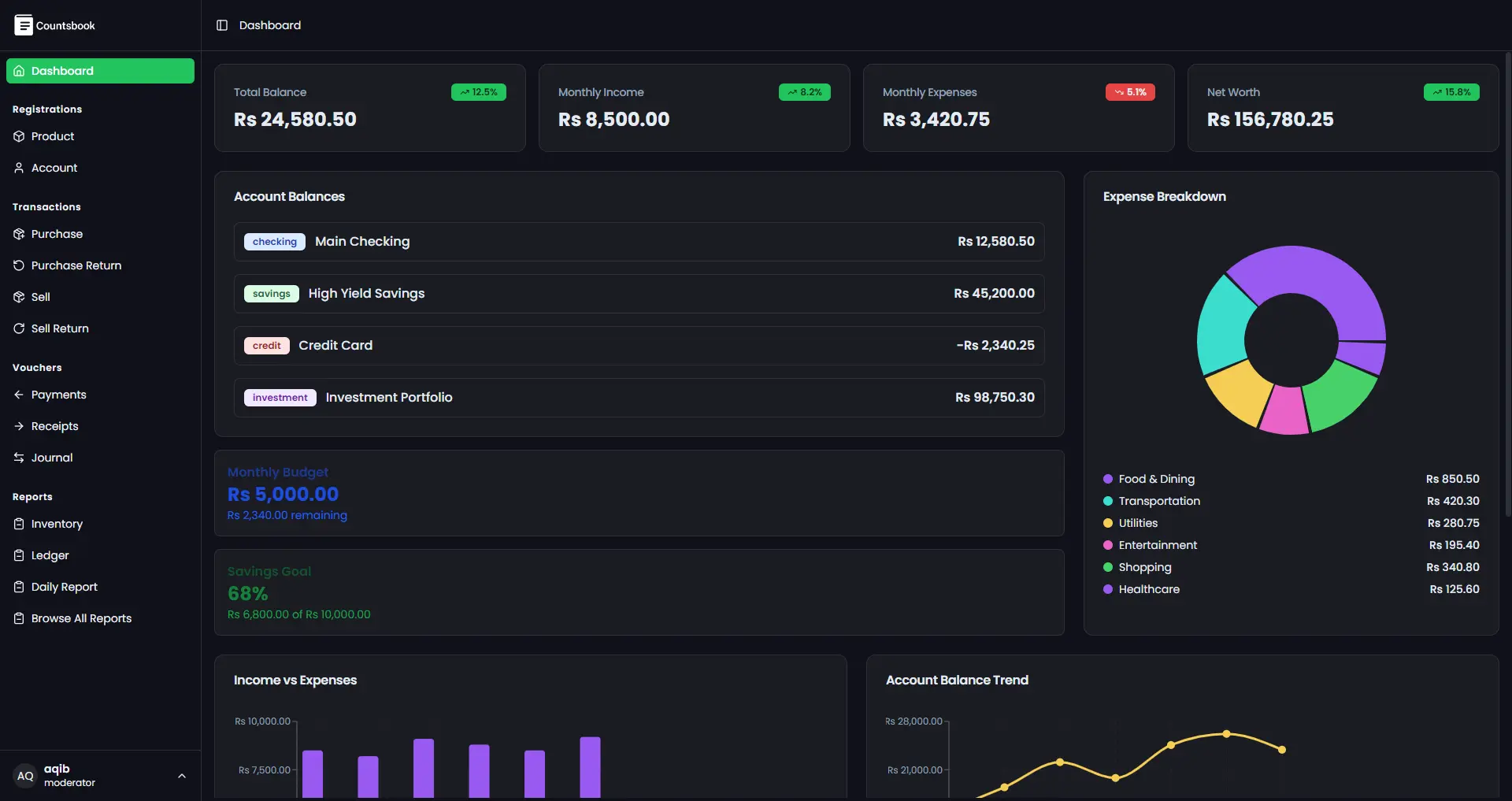1512x801 pixels.
Task: Click the Food & Dining color dot
Action: click(x=1108, y=479)
